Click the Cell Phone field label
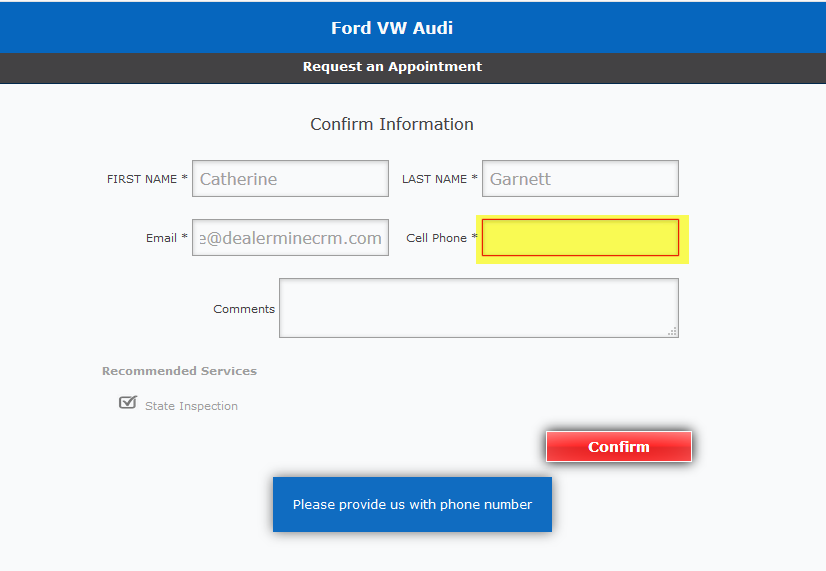 436,239
